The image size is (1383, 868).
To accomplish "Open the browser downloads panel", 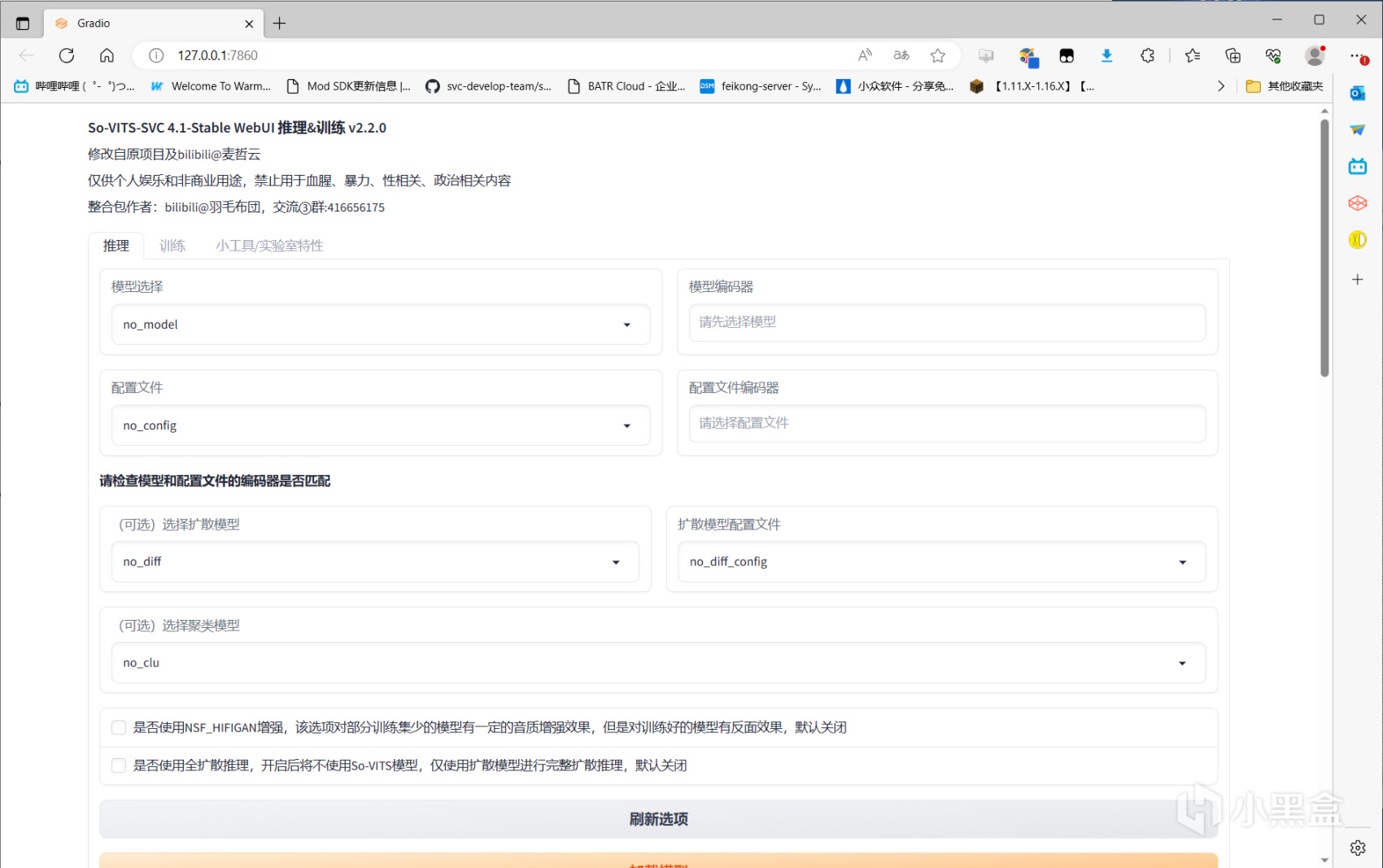I will tap(1106, 55).
